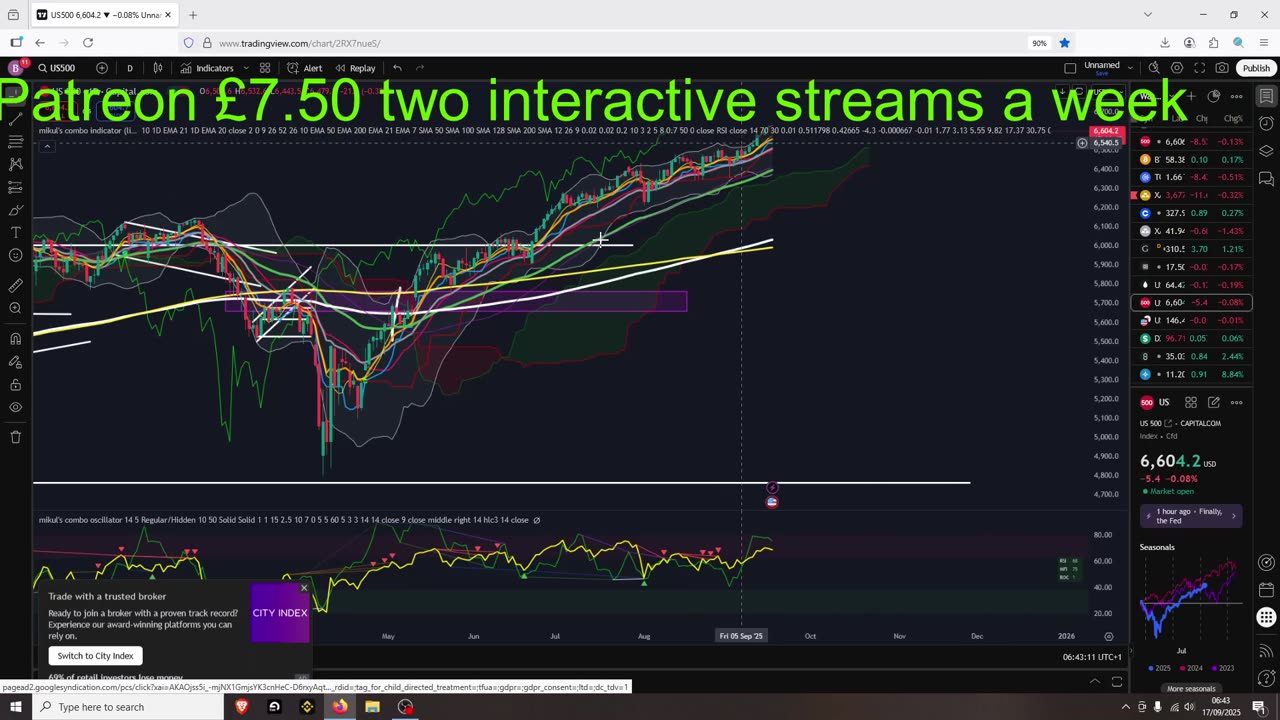Toggle hide all drawings eye icon
The height and width of the screenshot is (720, 1280).
click(15, 407)
